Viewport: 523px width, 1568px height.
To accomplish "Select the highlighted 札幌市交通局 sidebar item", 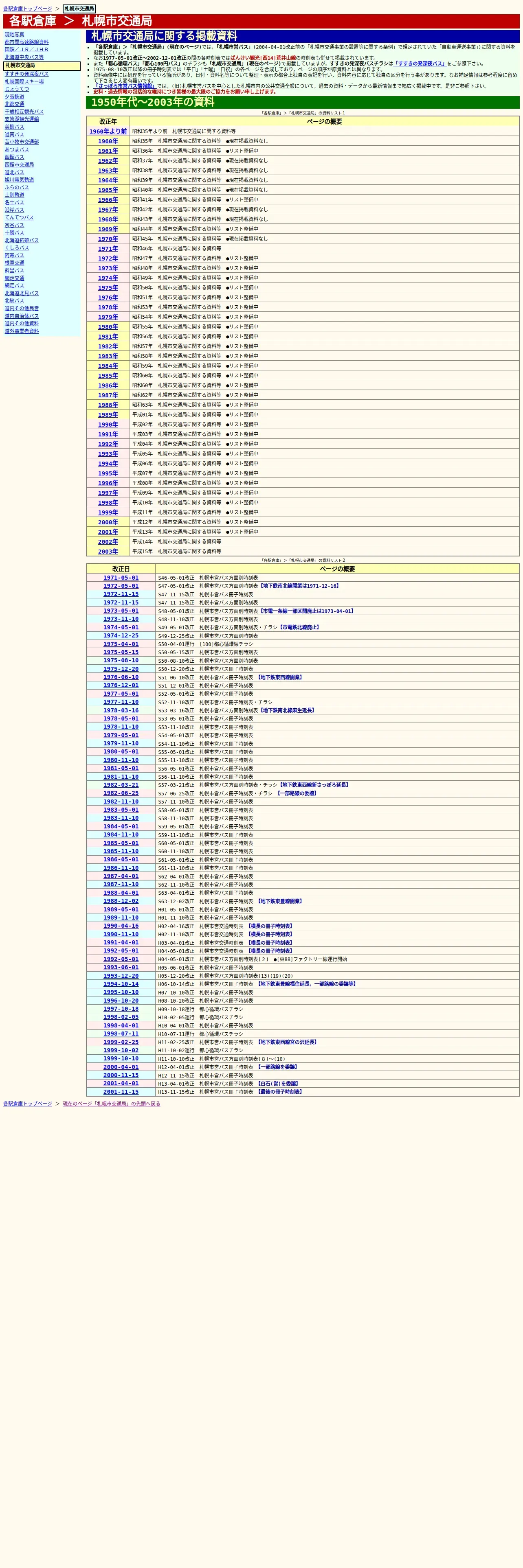I will (42, 66).
